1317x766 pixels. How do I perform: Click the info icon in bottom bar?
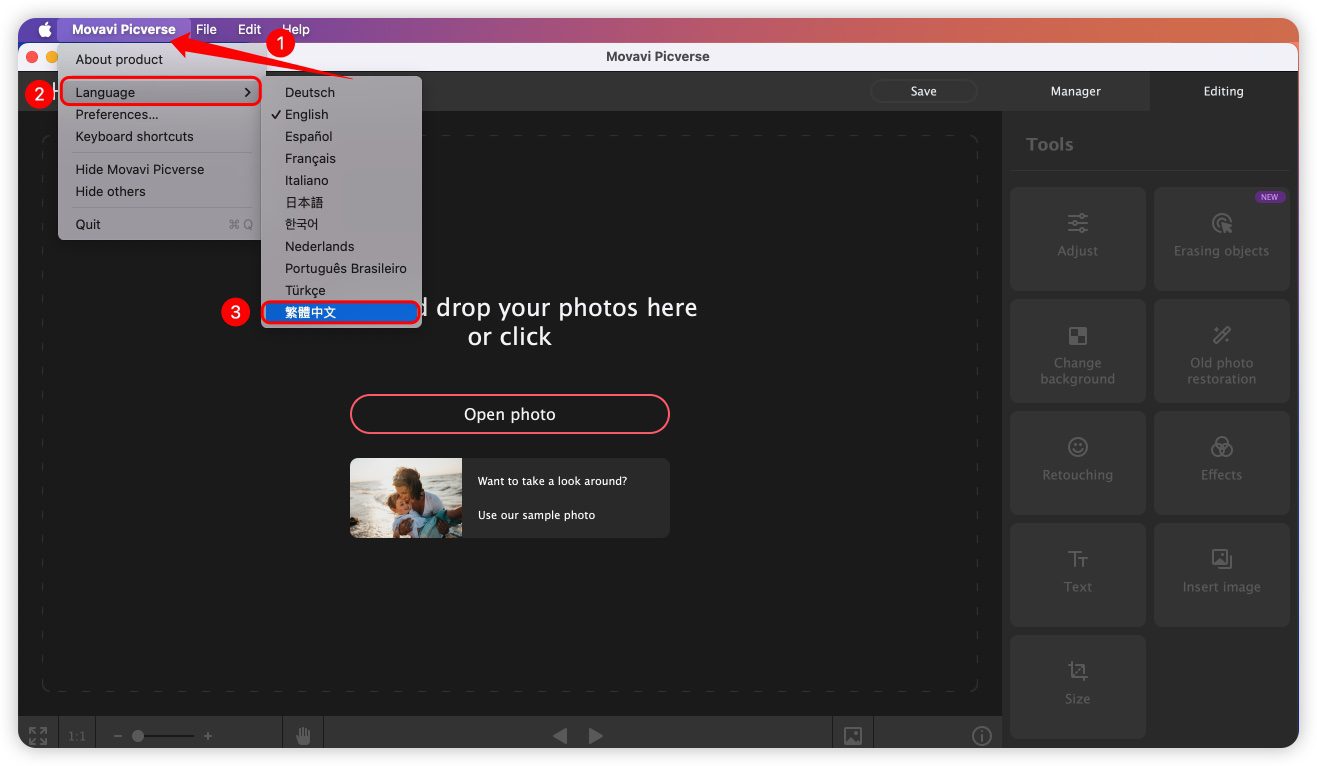[981, 736]
